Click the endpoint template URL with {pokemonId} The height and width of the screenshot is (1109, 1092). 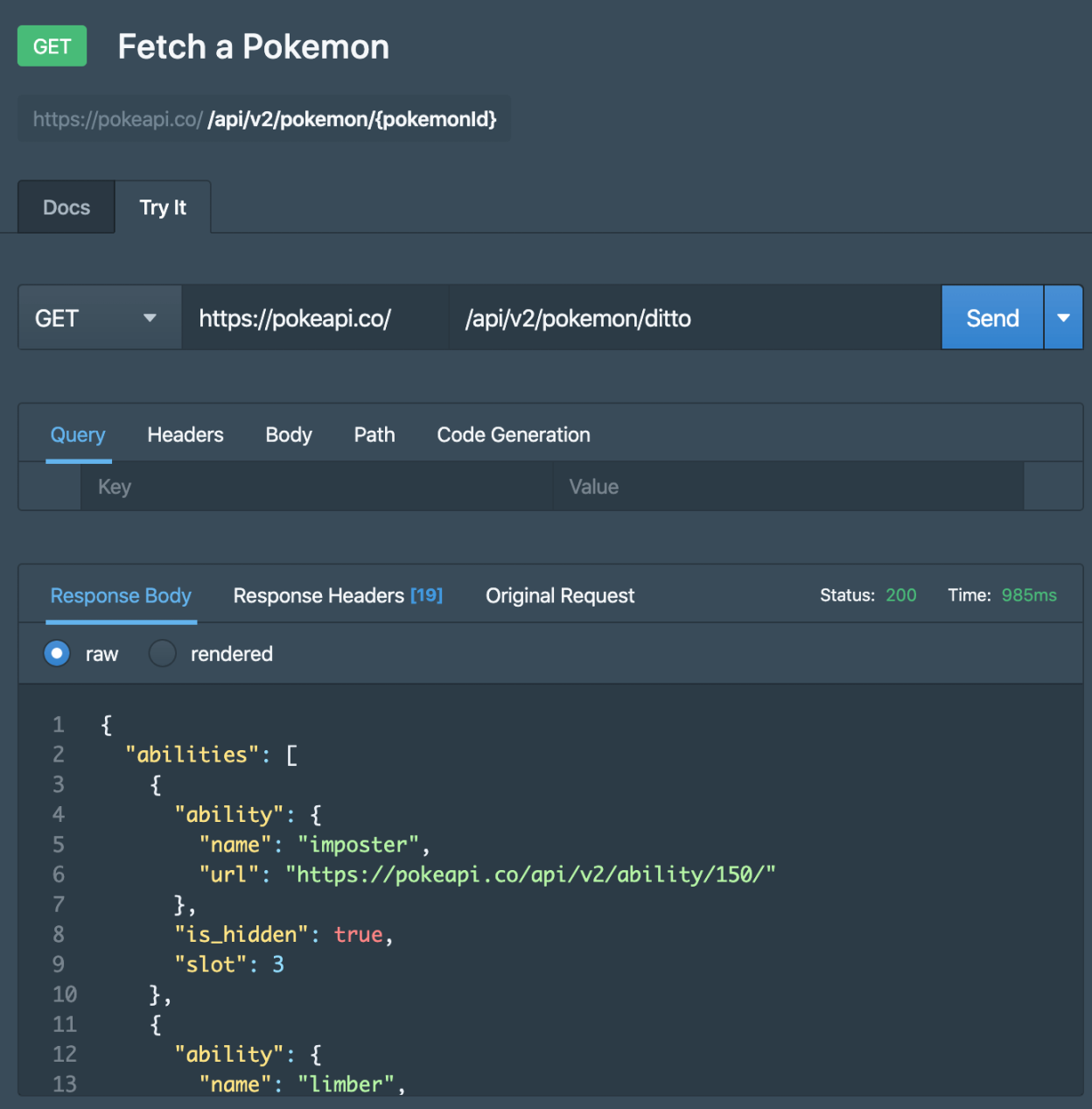click(264, 119)
